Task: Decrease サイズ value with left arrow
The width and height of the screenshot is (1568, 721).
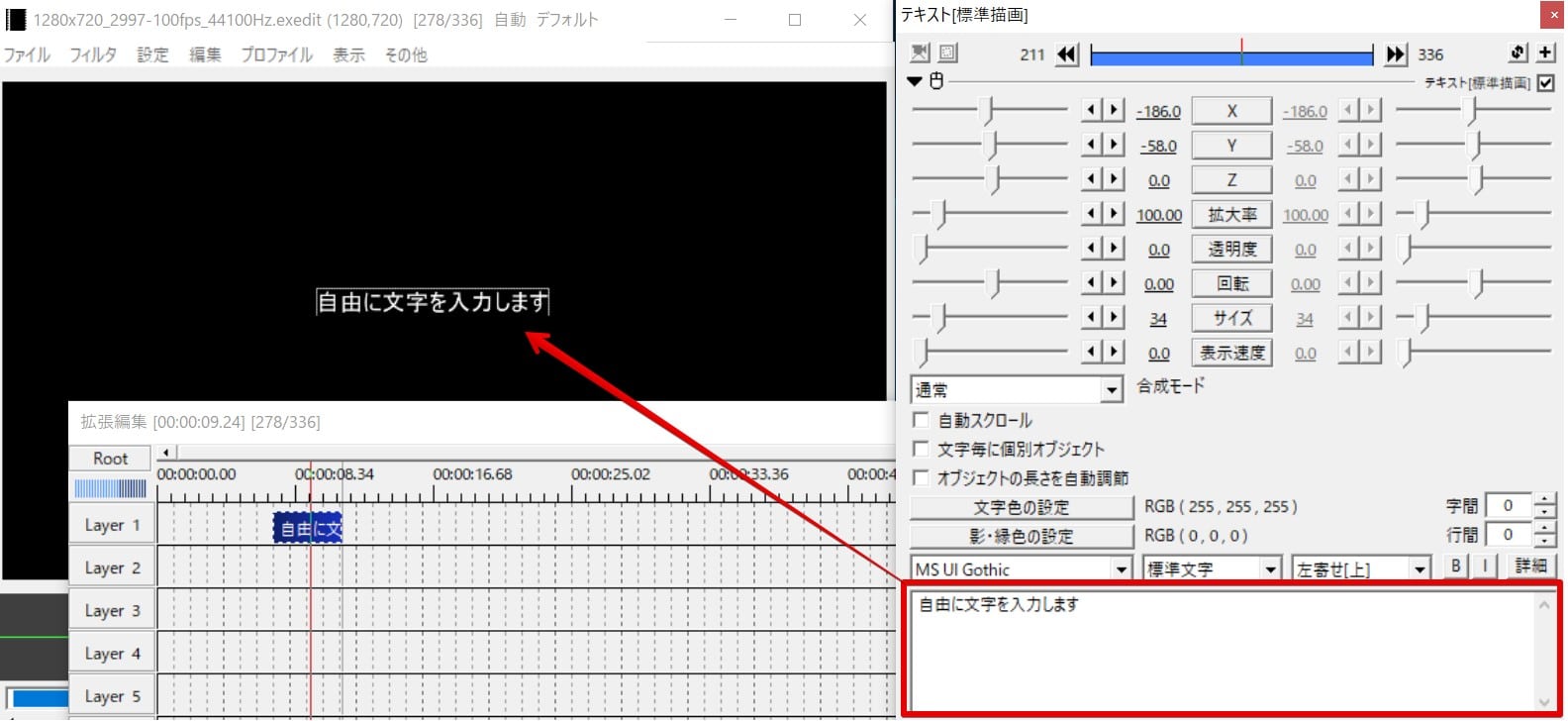Action: click(x=1092, y=318)
